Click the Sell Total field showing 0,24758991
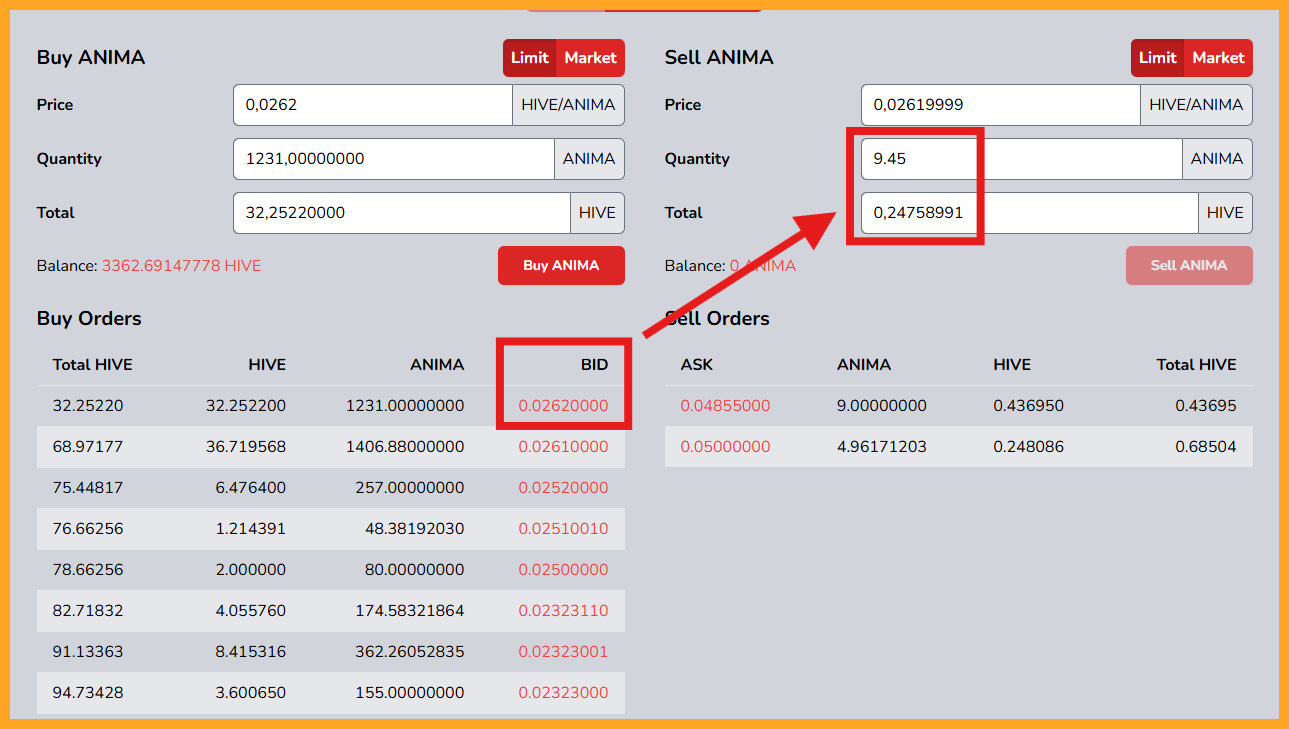The image size is (1289, 729). point(1029,213)
